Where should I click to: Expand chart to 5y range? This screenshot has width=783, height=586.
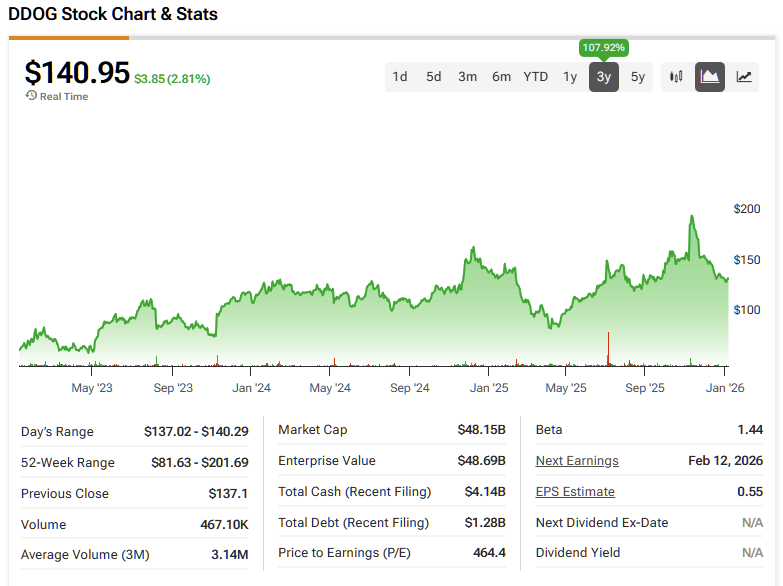pyautogui.click(x=638, y=77)
